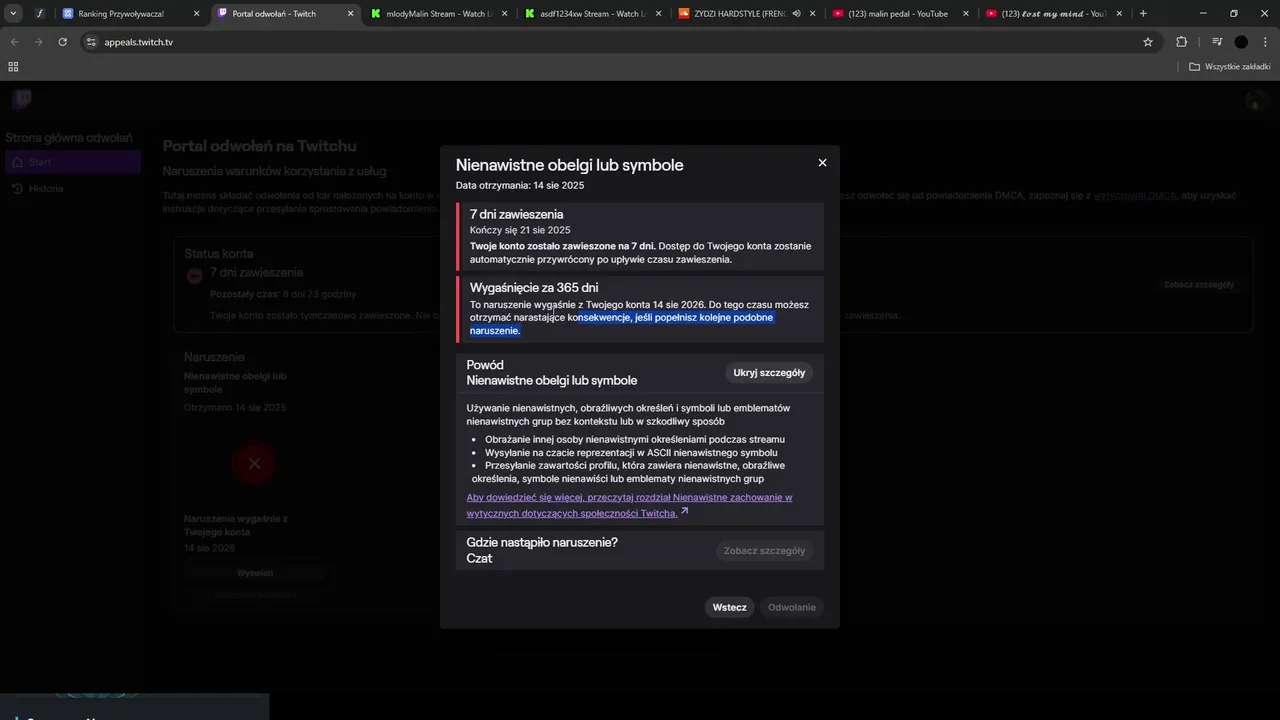
Task: Click the 7 dni zawieszenia heading in dialog
Action: pos(516,214)
